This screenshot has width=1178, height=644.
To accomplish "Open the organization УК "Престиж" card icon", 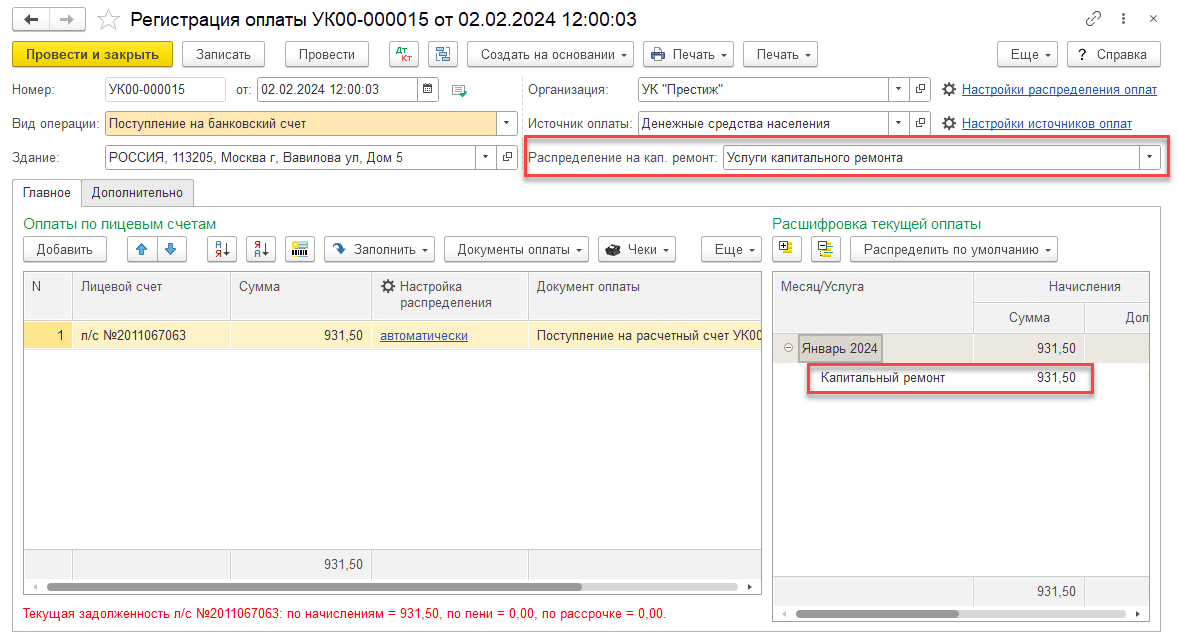I will (x=921, y=89).
